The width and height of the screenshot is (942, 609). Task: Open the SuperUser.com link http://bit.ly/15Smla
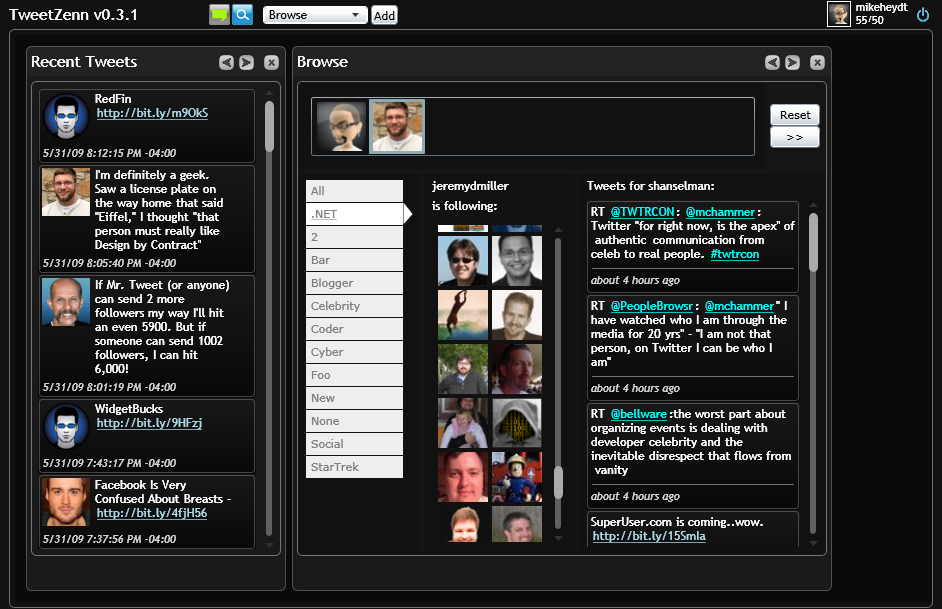click(649, 536)
